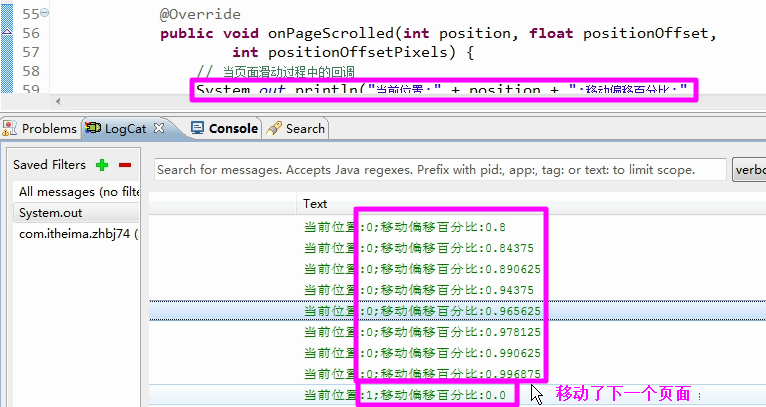Select log row ending 0.890625
The width and height of the screenshot is (766, 407).
[457, 269]
